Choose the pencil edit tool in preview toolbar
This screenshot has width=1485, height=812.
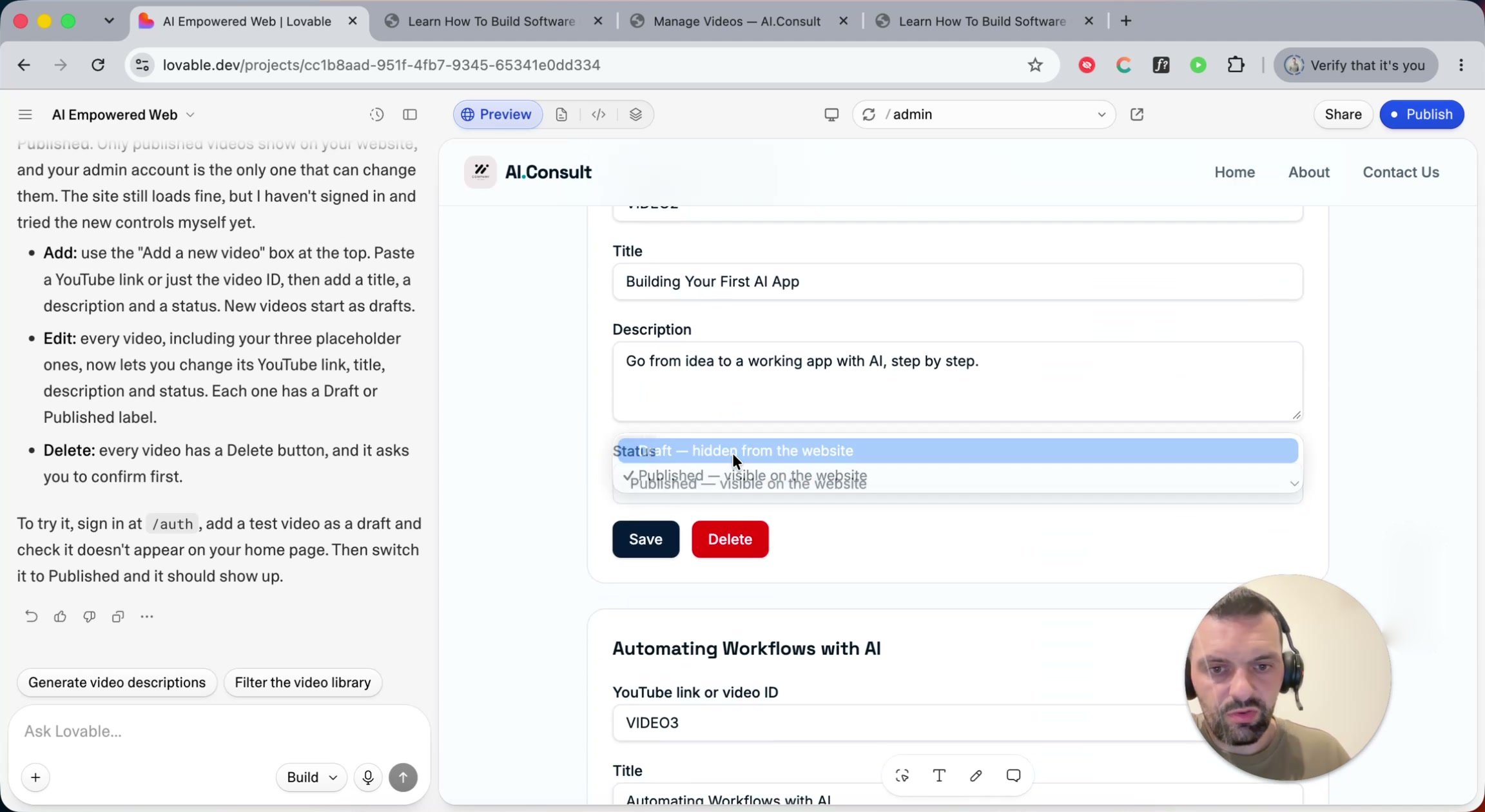coord(976,776)
